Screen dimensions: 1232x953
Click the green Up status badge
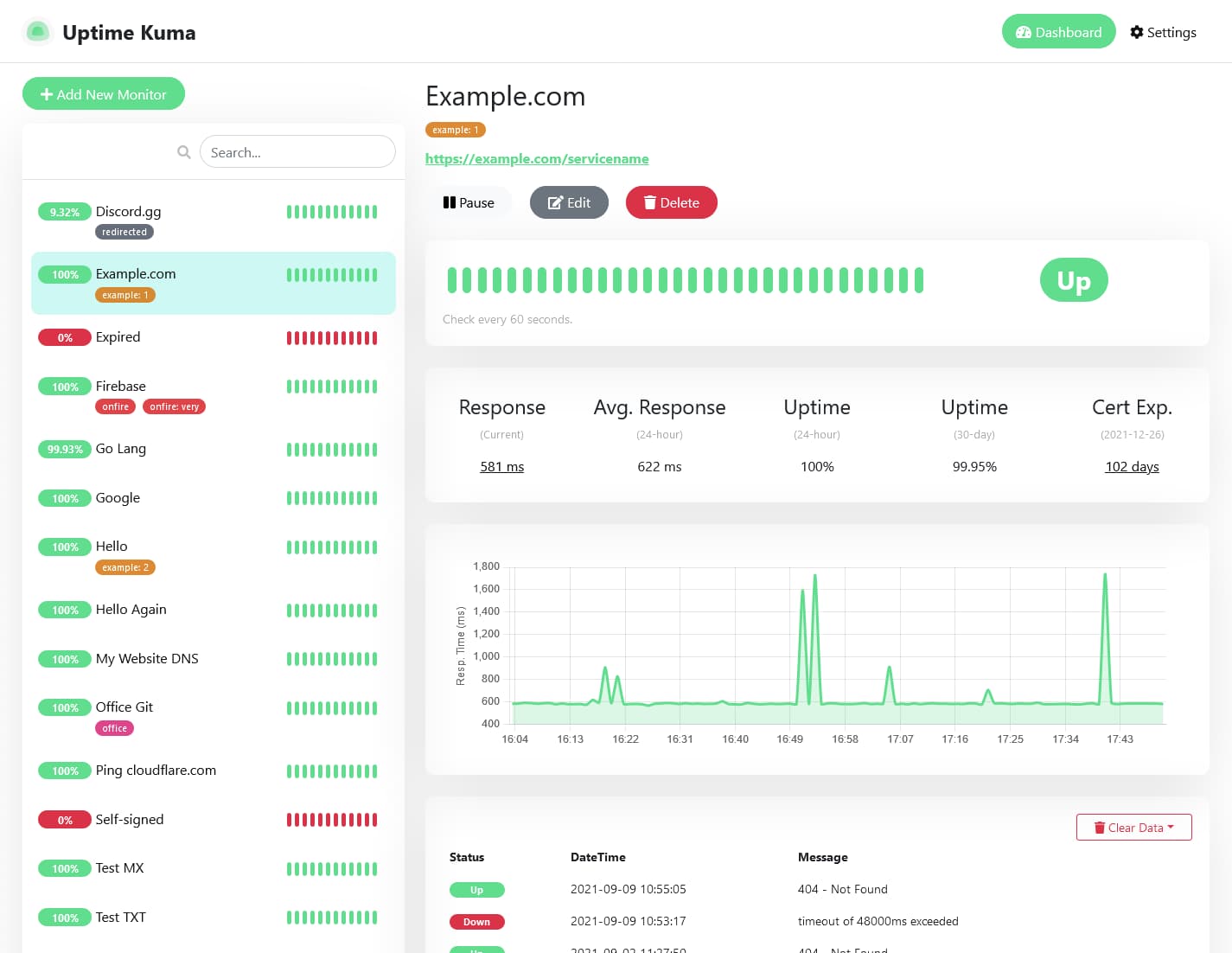click(x=1074, y=279)
